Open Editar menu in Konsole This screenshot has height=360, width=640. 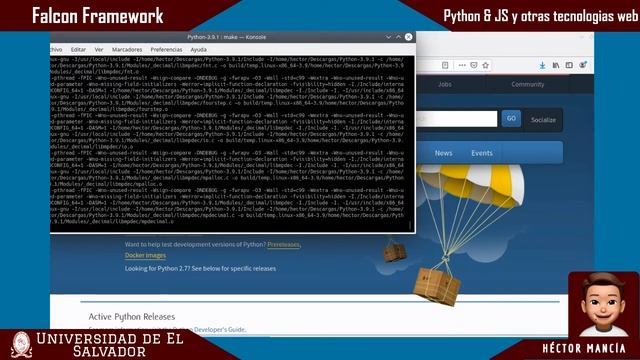click(x=78, y=49)
